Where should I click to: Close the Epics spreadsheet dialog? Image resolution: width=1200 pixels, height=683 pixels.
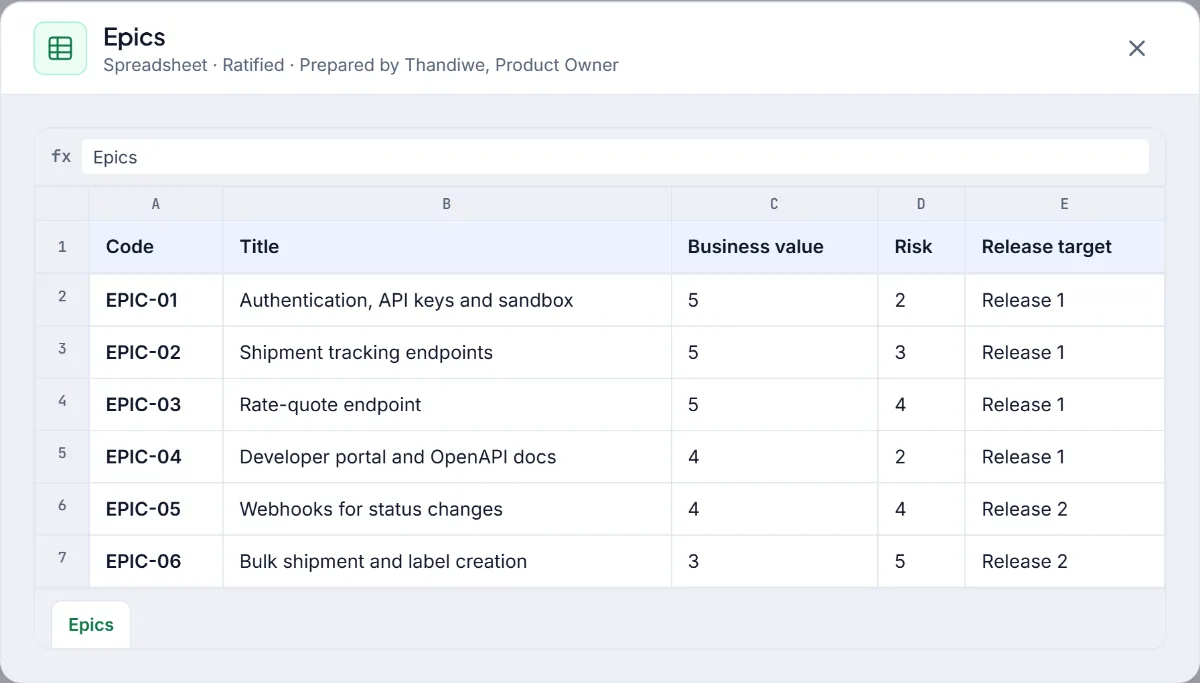pyautogui.click(x=1137, y=48)
